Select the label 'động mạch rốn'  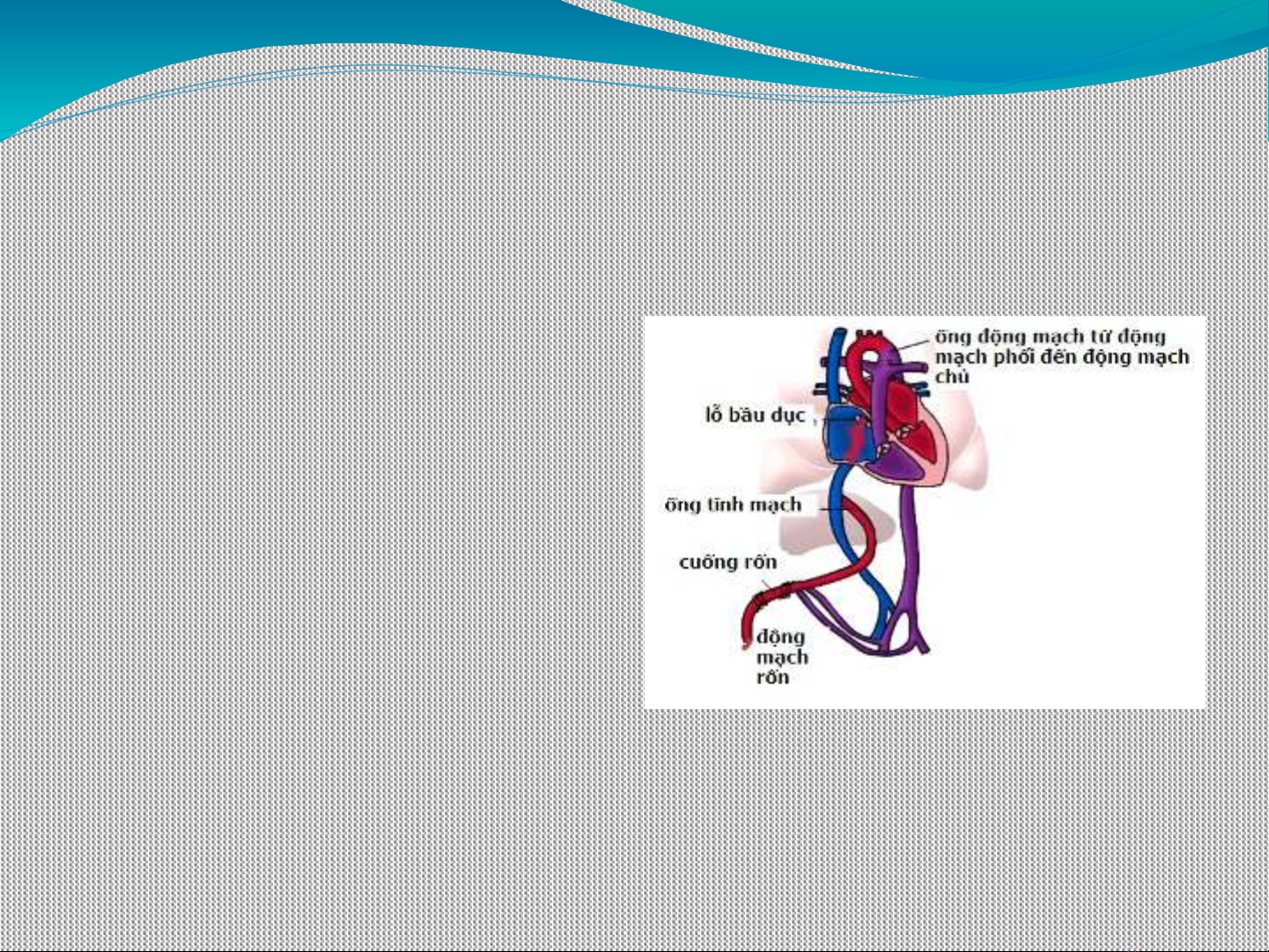pos(781,657)
